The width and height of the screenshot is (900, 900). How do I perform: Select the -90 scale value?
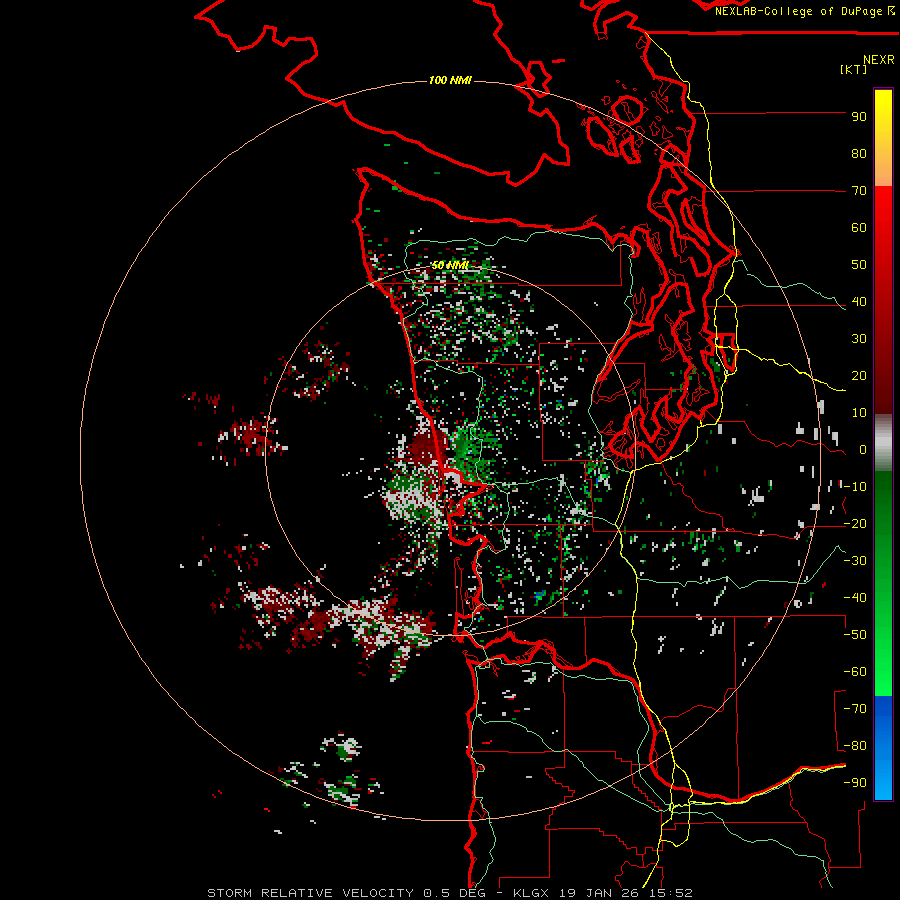[855, 783]
